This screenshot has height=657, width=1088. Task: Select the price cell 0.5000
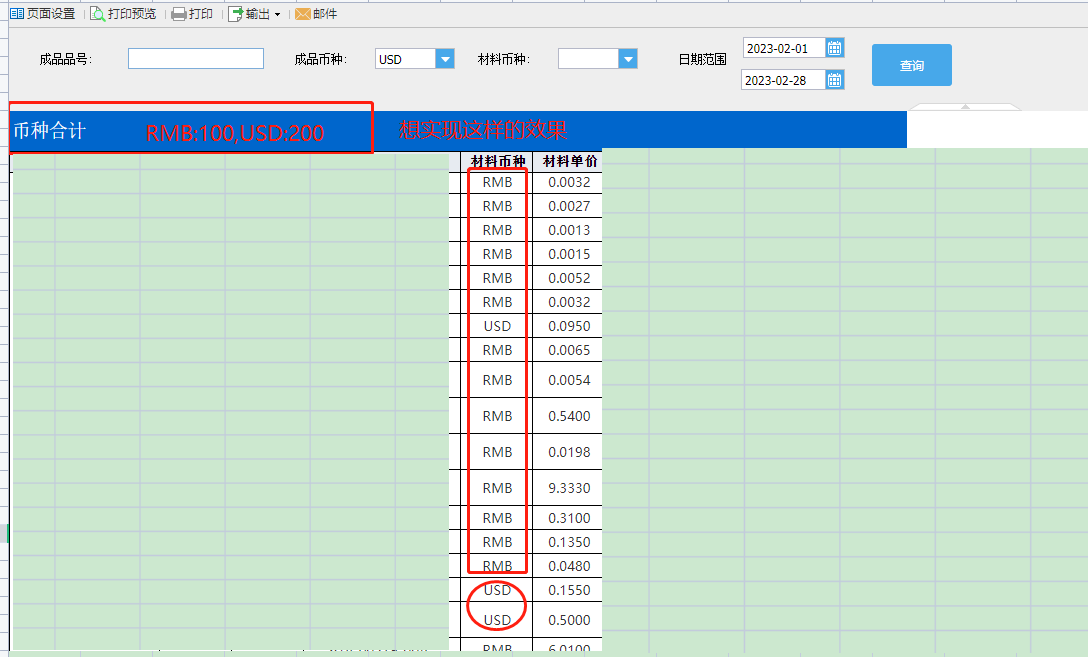(568, 620)
